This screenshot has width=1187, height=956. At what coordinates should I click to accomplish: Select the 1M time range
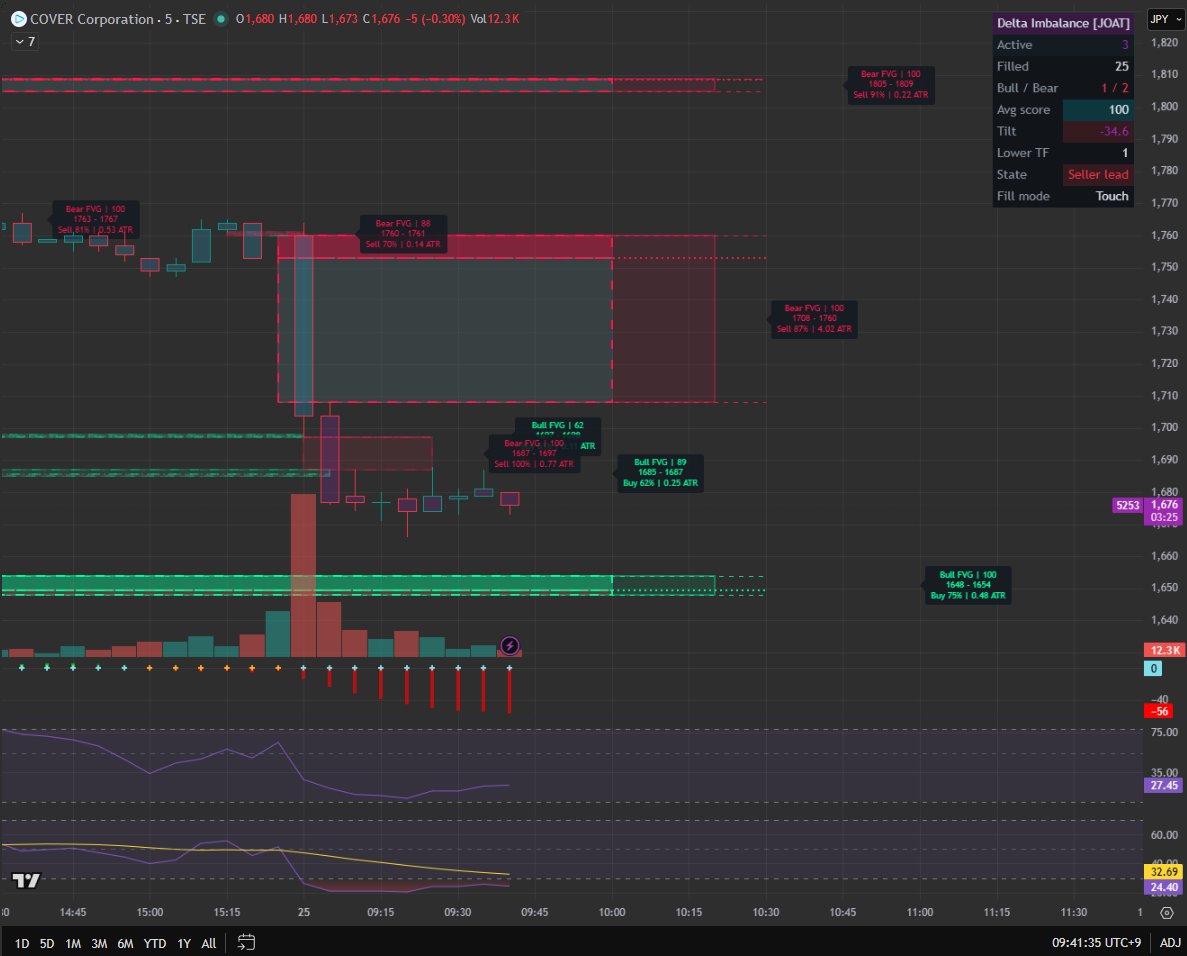pos(73,943)
